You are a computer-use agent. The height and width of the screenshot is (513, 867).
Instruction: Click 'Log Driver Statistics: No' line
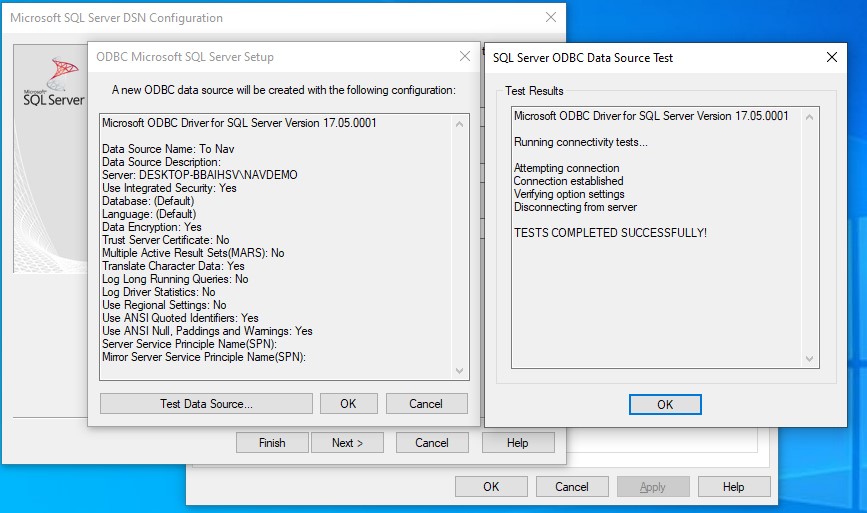click(x=159, y=292)
